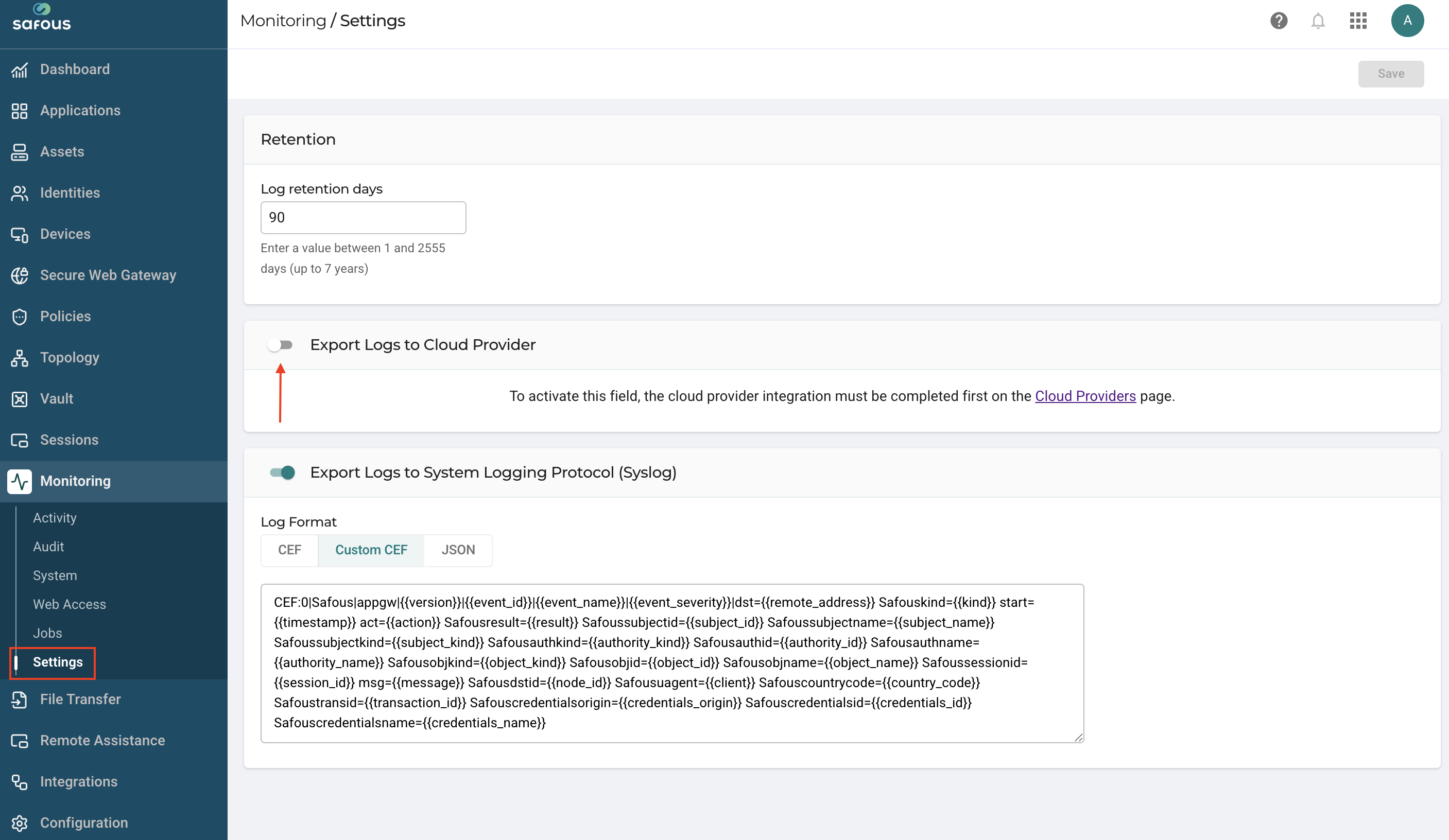This screenshot has width=1449, height=840.
Task: Click the Retention section heading
Action: click(298, 139)
